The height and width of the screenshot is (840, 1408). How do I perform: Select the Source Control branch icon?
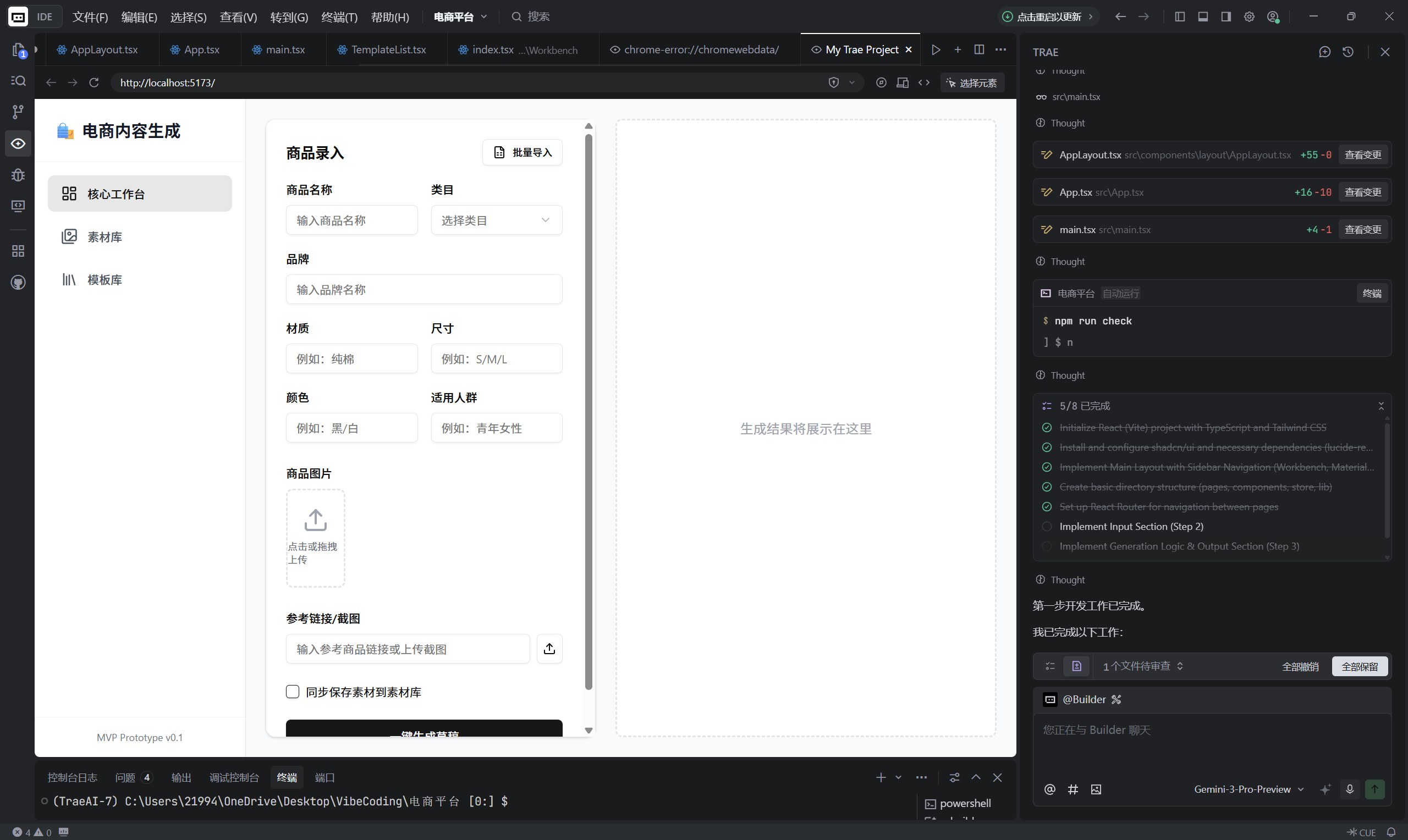pos(18,112)
